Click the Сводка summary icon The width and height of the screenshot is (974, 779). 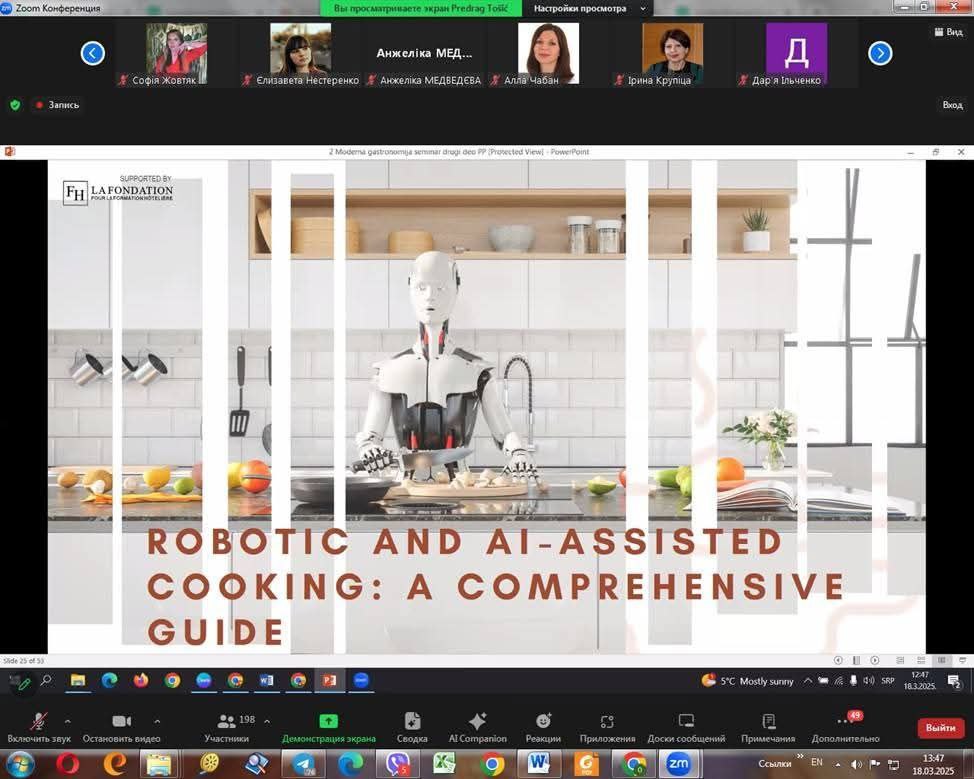pyautogui.click(x=412, y=726)
